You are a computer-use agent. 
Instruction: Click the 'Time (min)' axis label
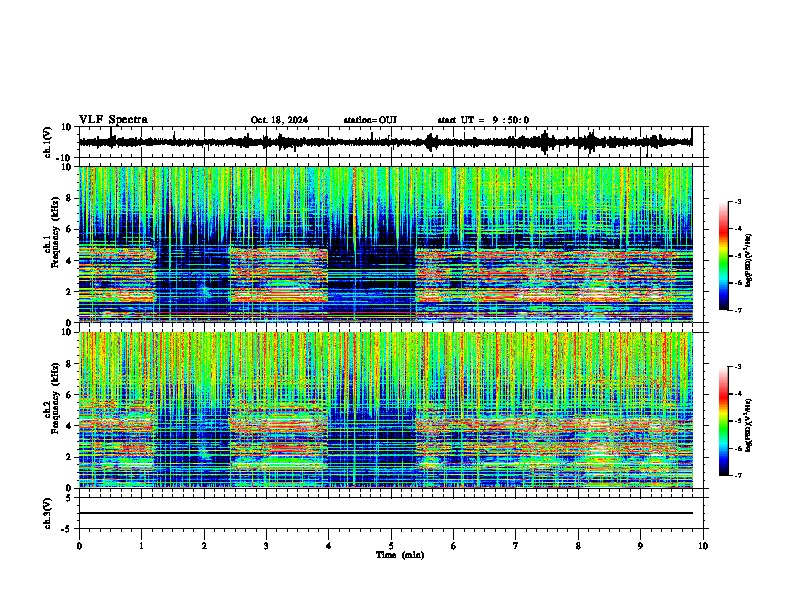pos(400,555)
